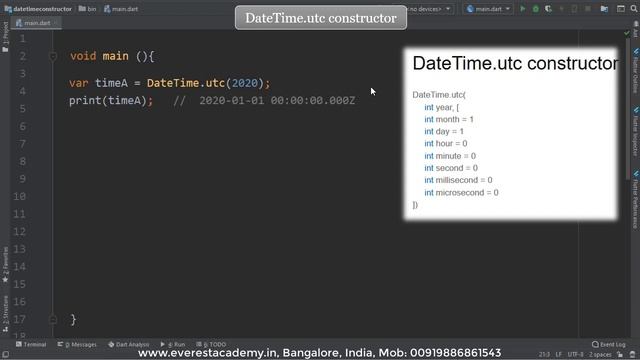Select datetimeconstructor in the breadcrumb

point(38,9)
